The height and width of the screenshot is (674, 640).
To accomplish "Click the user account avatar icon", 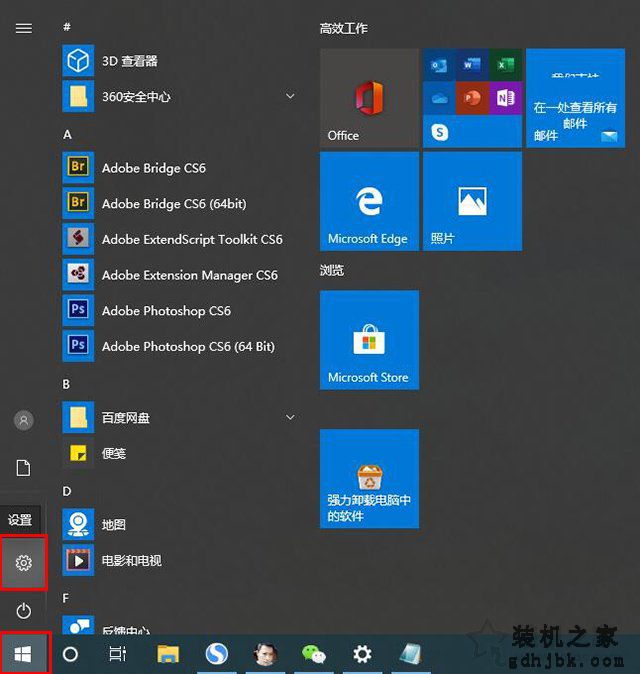I will (24, 420).
